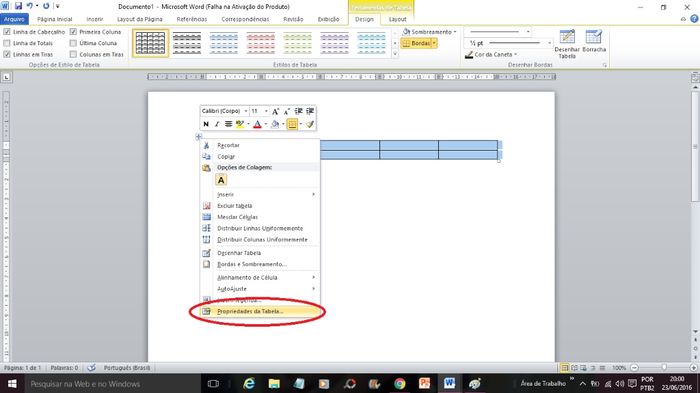This screenshot has width=700, height=393.
Task: Toggle Linha de Totais checkbox
Action: [7, 43]
